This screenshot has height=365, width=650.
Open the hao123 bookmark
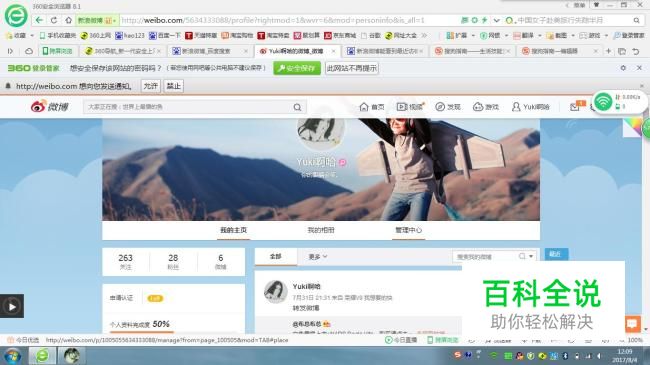pos(130,36)
